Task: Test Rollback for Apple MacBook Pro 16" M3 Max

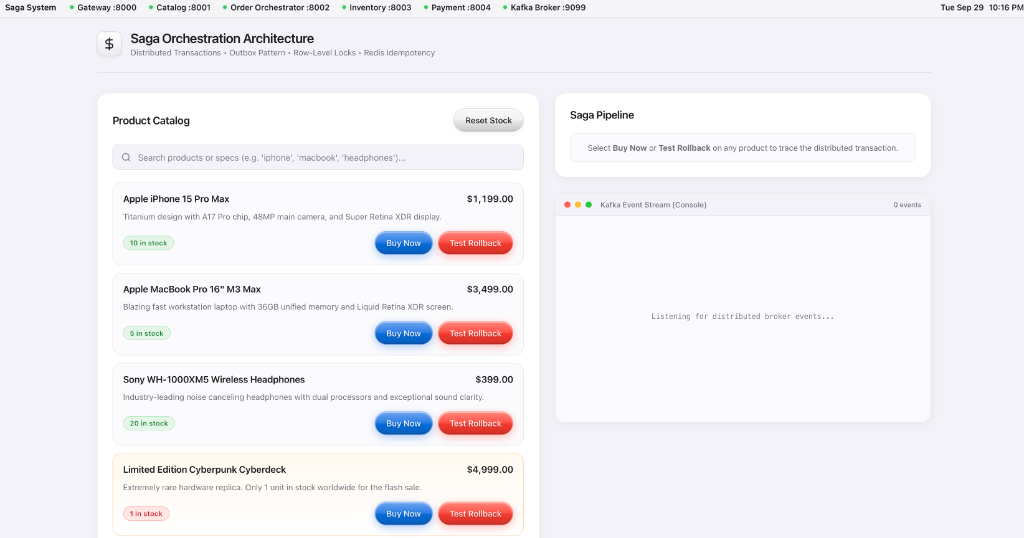Action: point(475,333)
